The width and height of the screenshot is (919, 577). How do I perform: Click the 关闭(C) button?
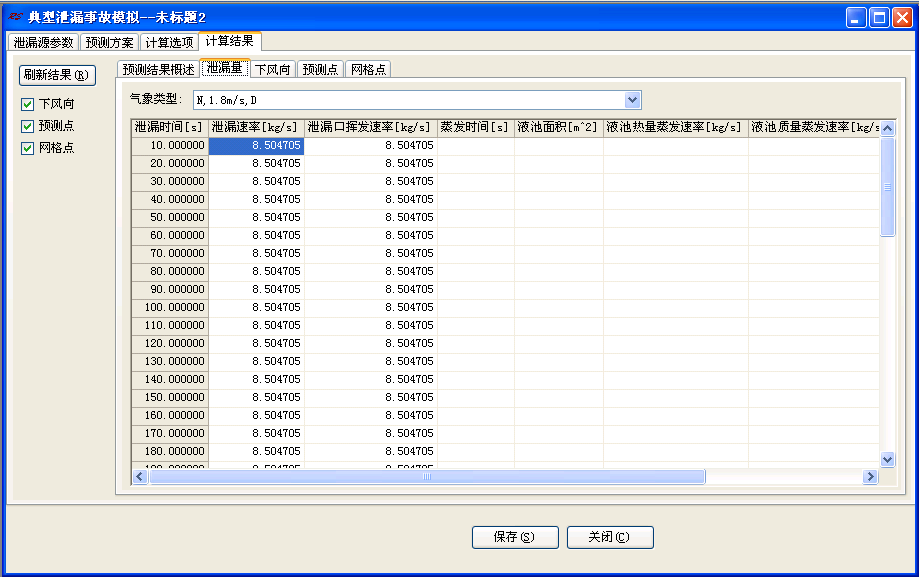click(x=610, y=537)
